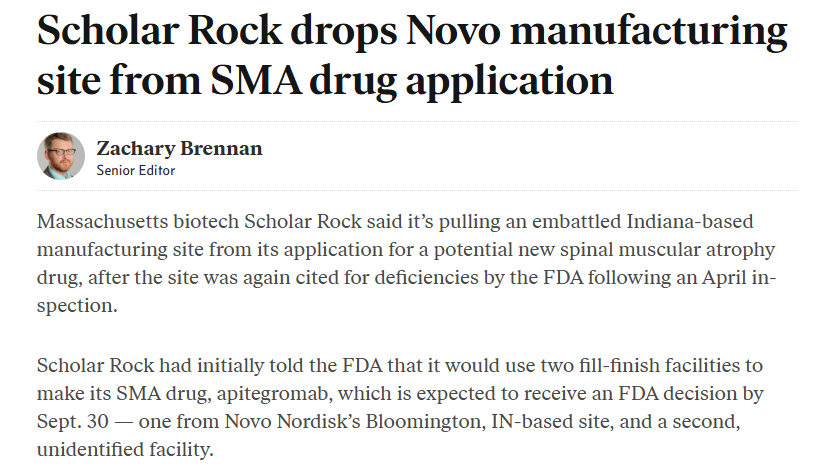Click the word "spection." ending the first paragraph
This screenshot has width=822, height=470.
(x=77, y=306)
